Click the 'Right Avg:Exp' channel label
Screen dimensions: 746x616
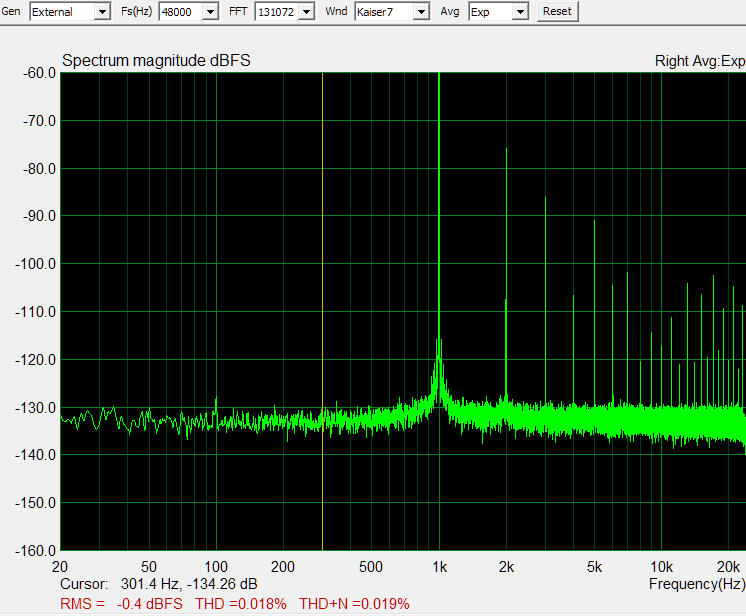700,61
